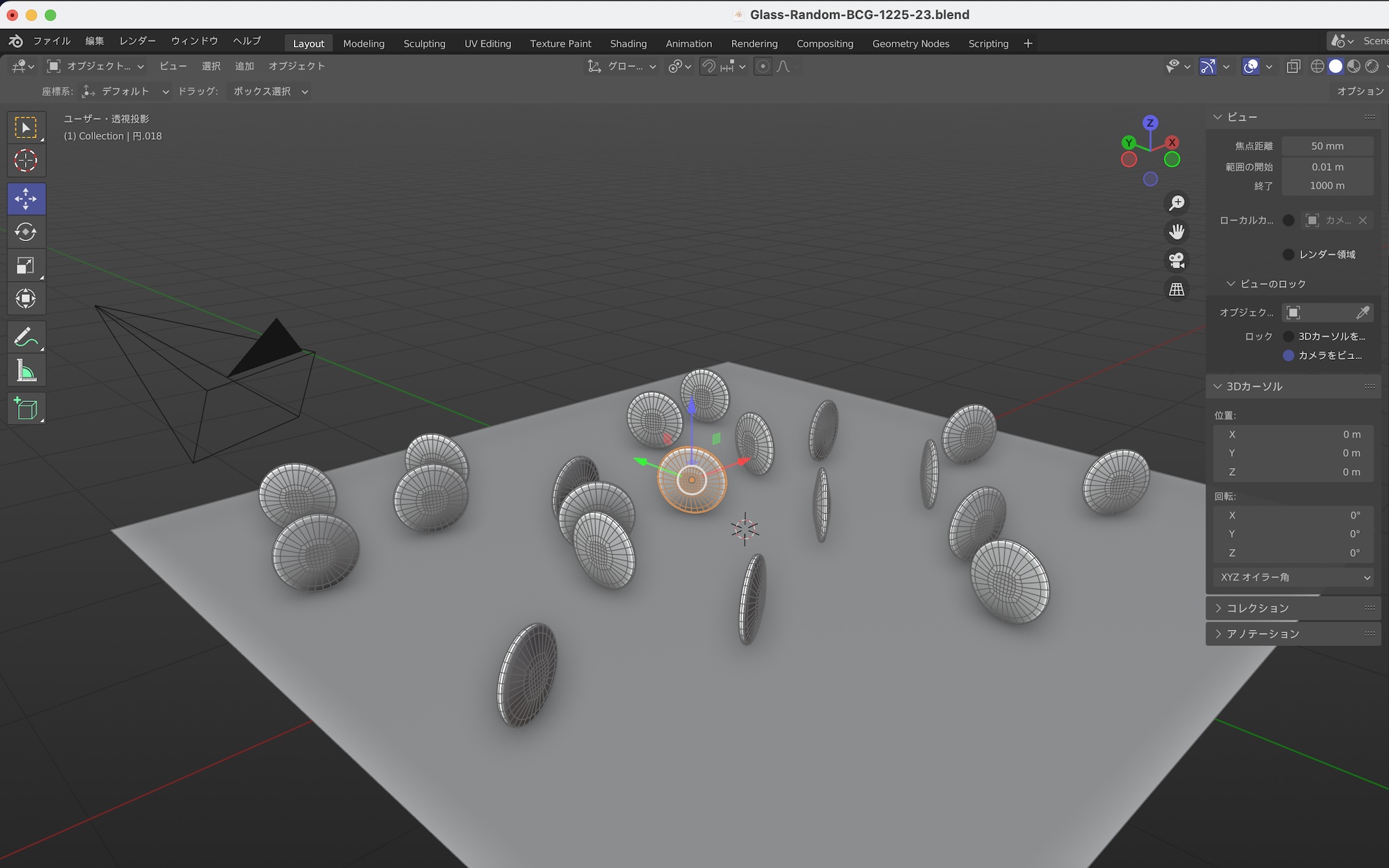Toggle lock 3Dカーソルを checkbox
This screenshot has height=868, width=1389.
(x=1288, y=336)
